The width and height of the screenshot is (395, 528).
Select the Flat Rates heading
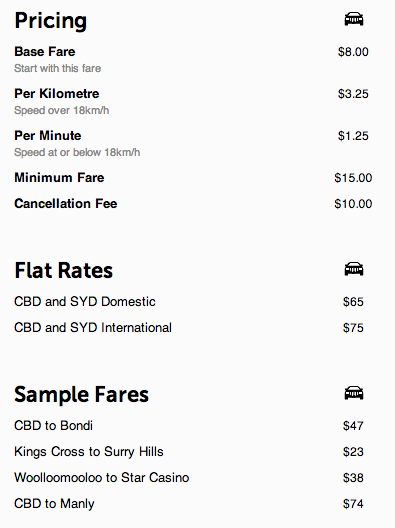pyautogui.click(x=63, y=270)
